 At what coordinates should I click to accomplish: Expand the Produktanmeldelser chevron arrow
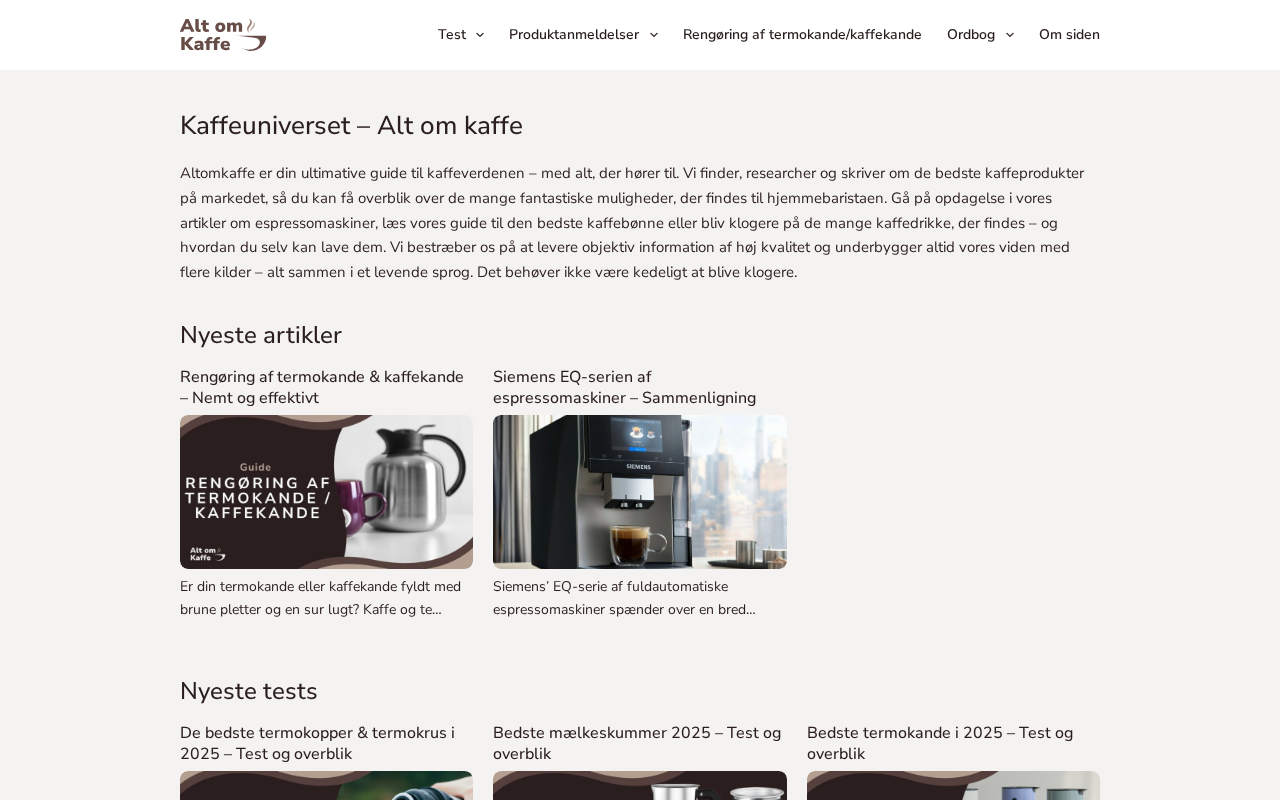tap(654, 35)
